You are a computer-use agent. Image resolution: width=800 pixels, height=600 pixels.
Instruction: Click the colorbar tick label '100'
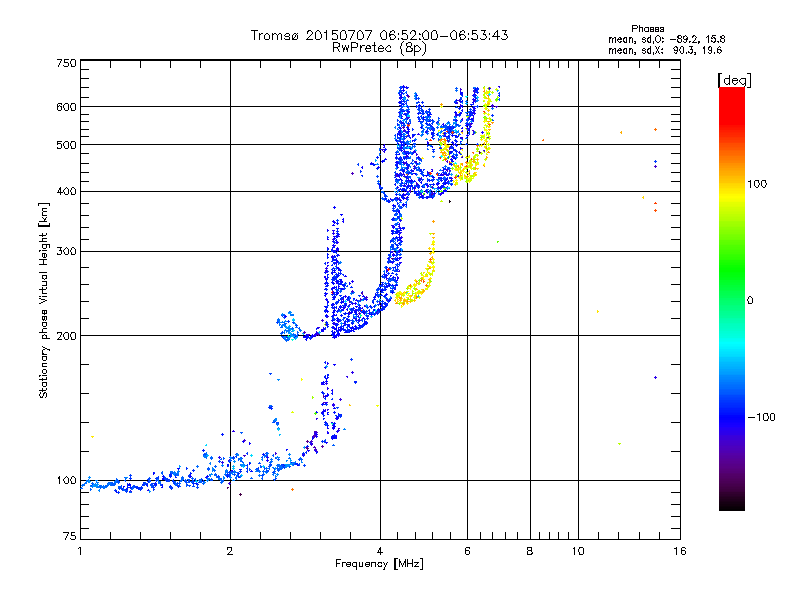point(757,184)
